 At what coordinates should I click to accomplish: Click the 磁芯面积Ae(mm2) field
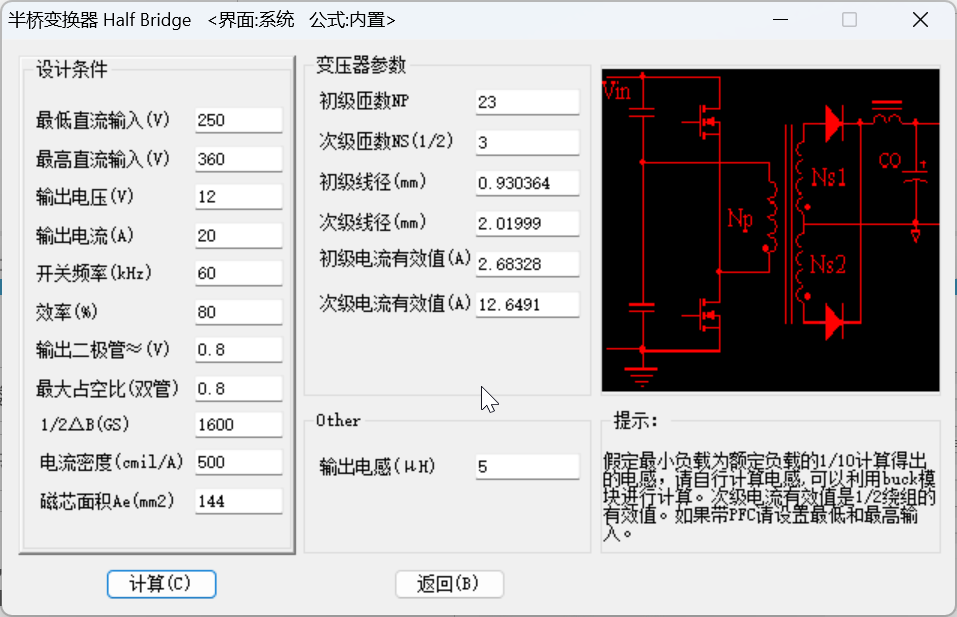[239, 501]
